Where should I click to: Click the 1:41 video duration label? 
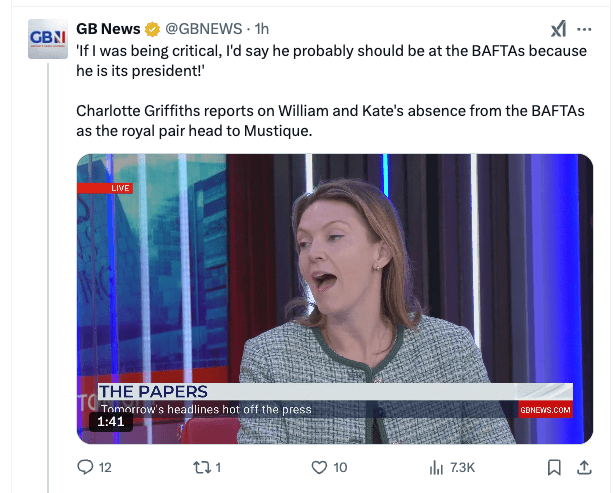(111, 422)
